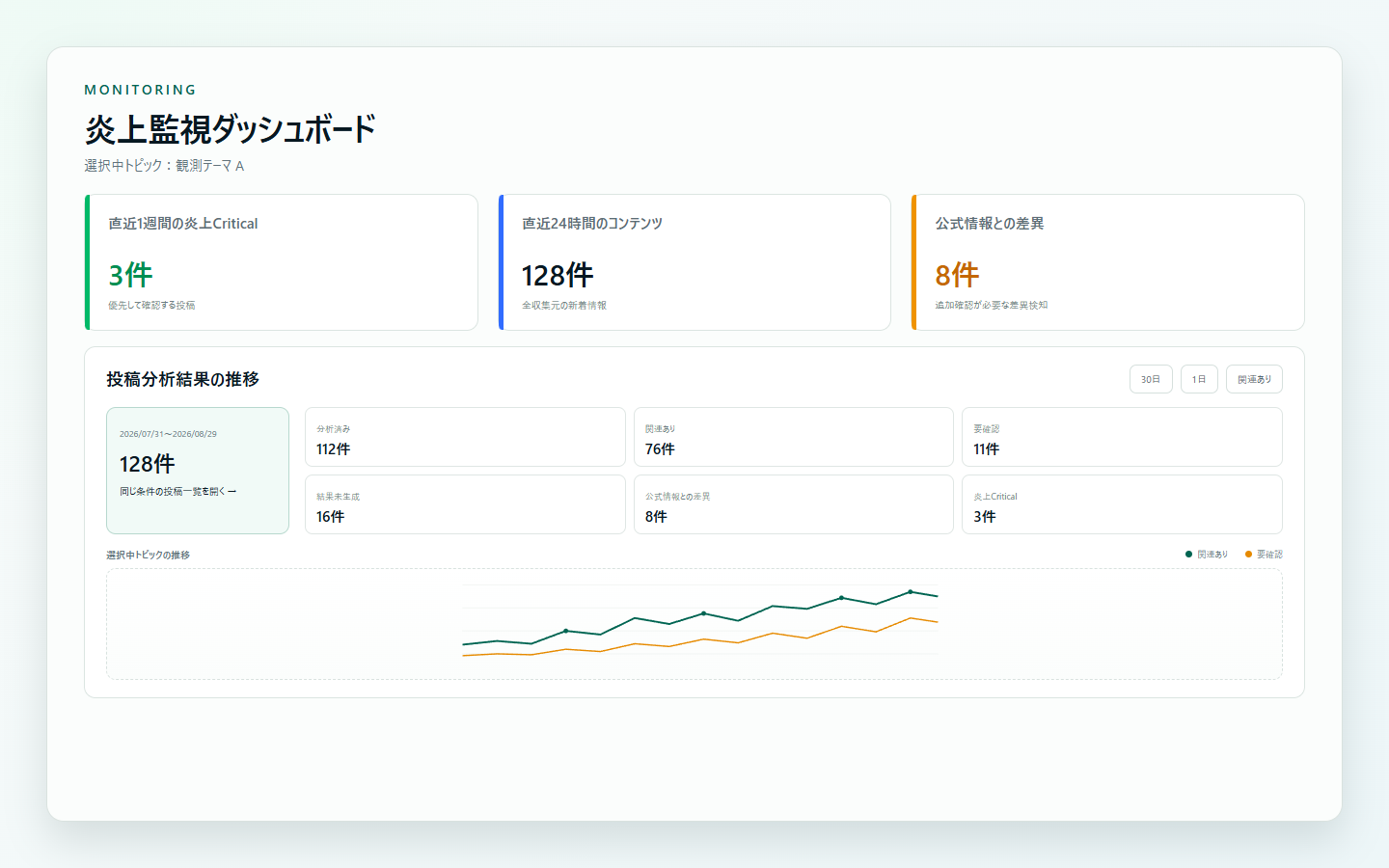Click the 結果未生成 16件 tile
Screen dimensions: 1389x868
pos(465,504)
